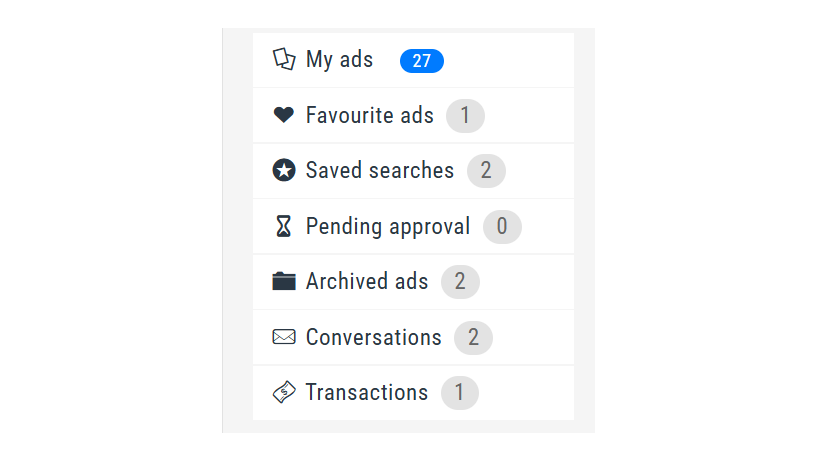This screenshot has height=460, width=816.
Task: Open Favourite ads list
Action: (413, 116)
